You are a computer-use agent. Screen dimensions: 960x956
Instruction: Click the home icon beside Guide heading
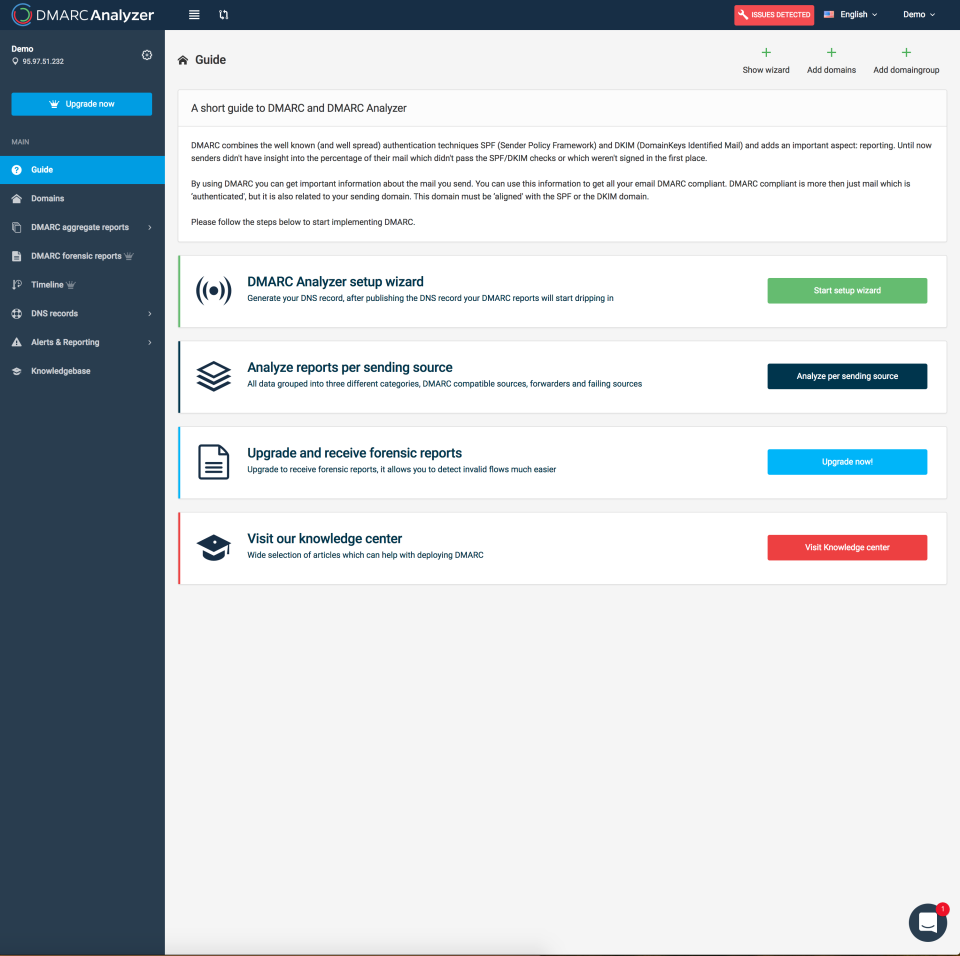tap(182, 60)
